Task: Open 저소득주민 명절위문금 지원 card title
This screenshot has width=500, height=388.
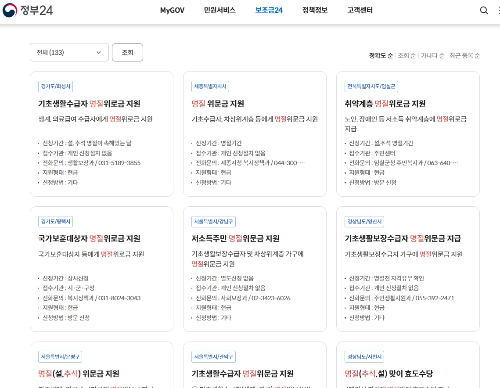Action: click(x=235, y=239)
